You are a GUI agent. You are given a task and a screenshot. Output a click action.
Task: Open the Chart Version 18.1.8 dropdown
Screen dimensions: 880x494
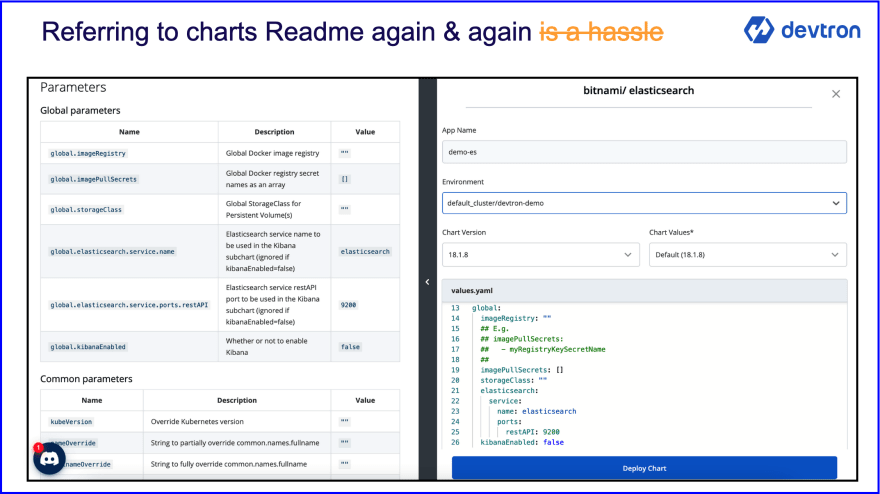(x=540, y=255)
